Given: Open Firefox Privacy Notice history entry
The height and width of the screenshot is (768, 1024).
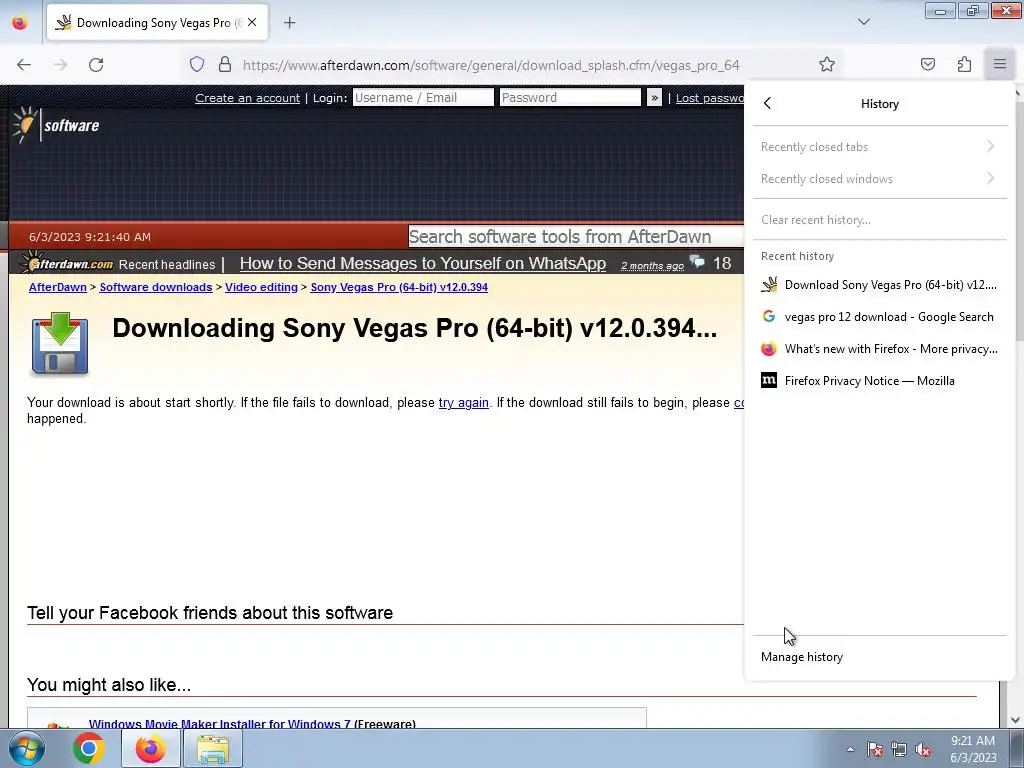Looking at the screenshot, I should pyautogui.click(x=878, y=381).
